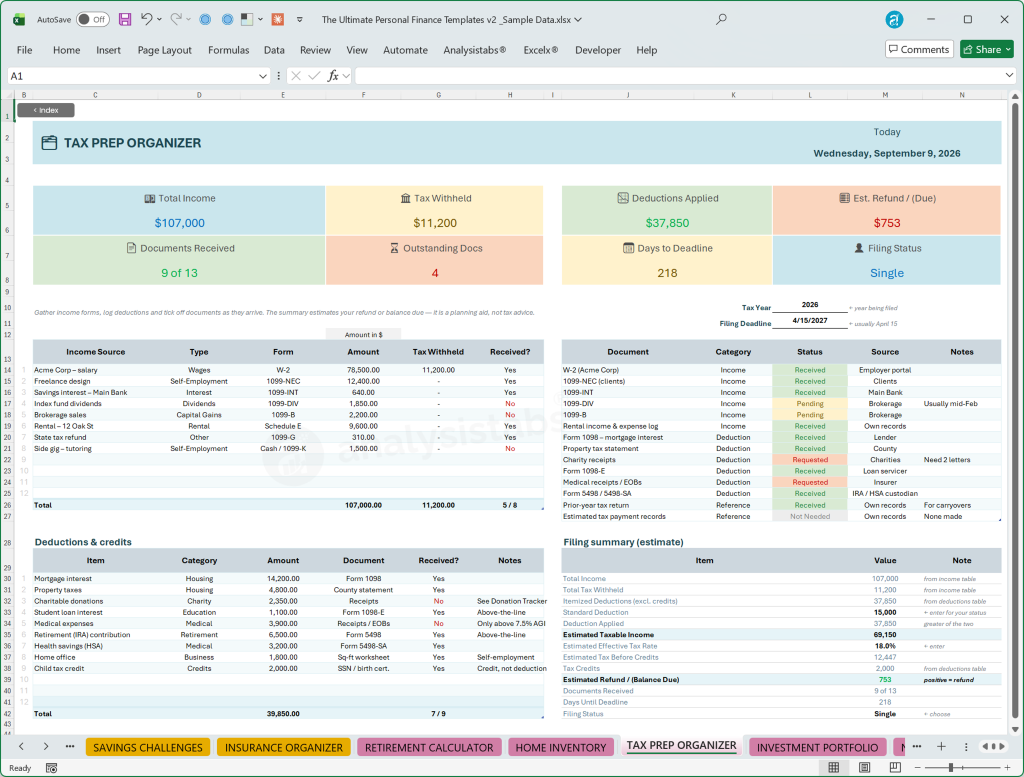This screenshot has width=1024, height=777.
Task: Click the Enter checkmark in formula bar
Action: (314, 76)
